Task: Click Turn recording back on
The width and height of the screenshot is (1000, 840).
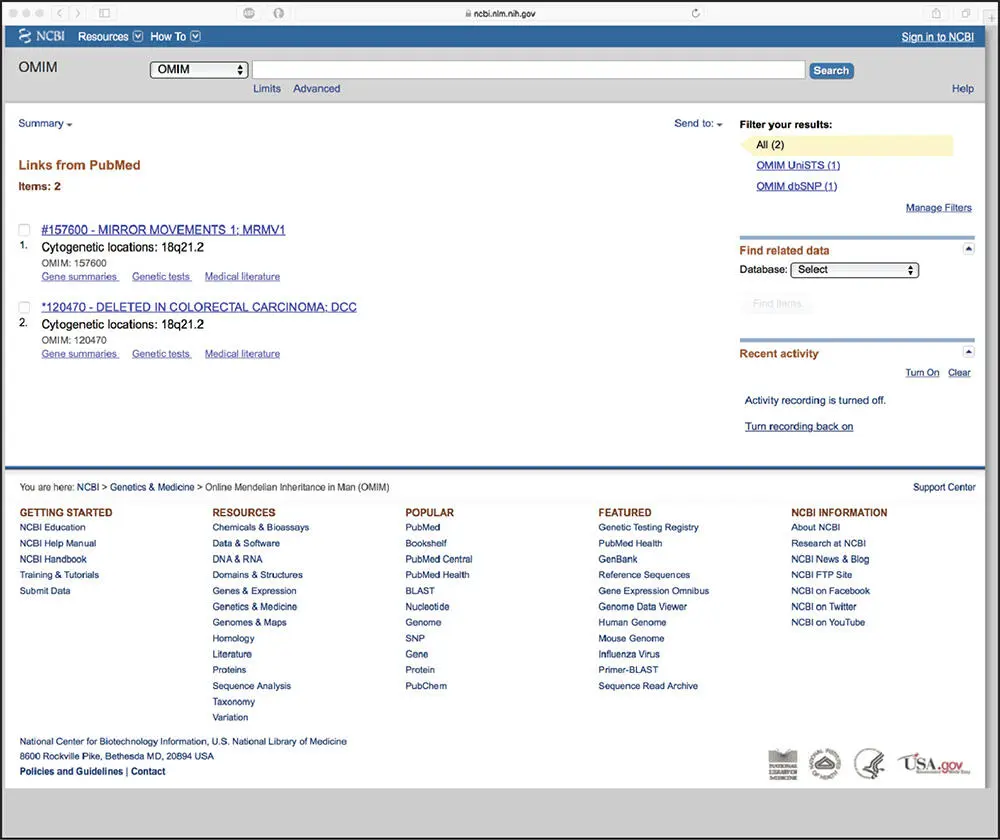Action: point(798,426)
